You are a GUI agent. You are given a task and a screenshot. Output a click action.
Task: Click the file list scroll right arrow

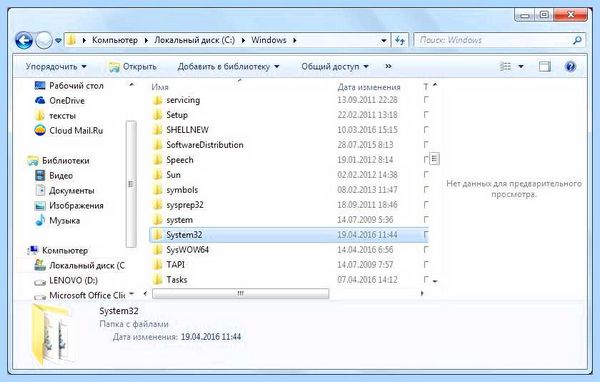pyautogui.click(x=422, y=294)
